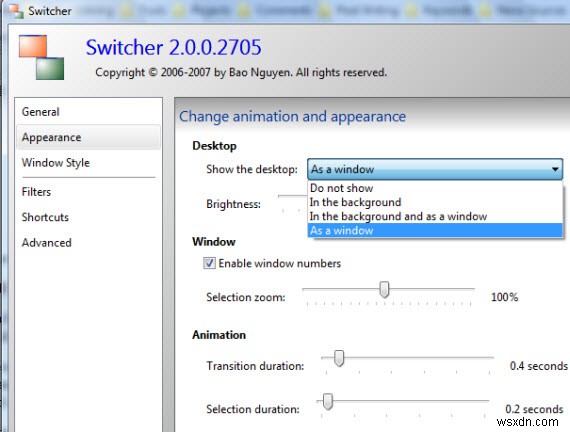Click the copyright Bao Nguyen text
The height and width of the screenshot is (432, 570).
point(241,72)
